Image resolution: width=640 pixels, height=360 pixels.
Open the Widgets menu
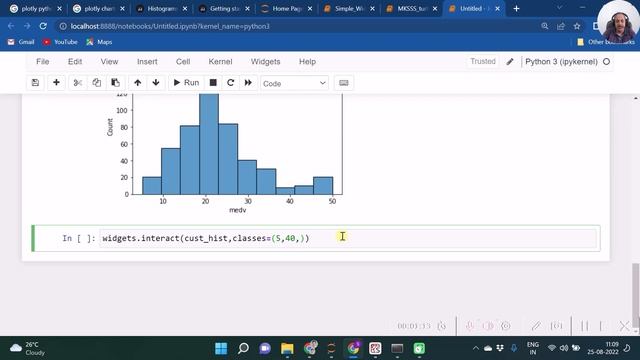265,62
